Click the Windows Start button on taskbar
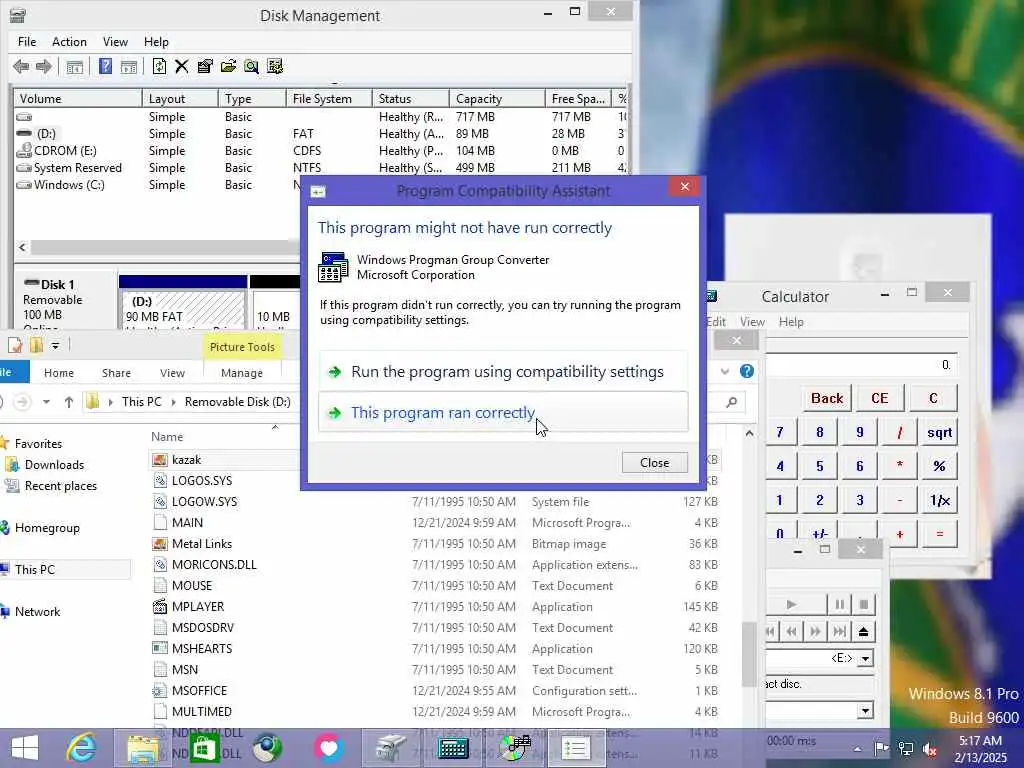This screenshot has width=1024, height=768. pyautogui.click(x=25, y=748)
